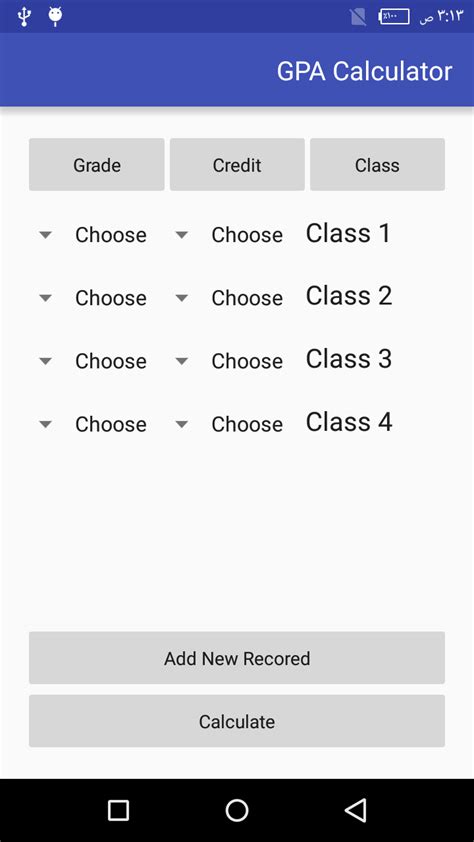
Task: Open the grade dropdown for Class 4
Action: click(93, 424)
